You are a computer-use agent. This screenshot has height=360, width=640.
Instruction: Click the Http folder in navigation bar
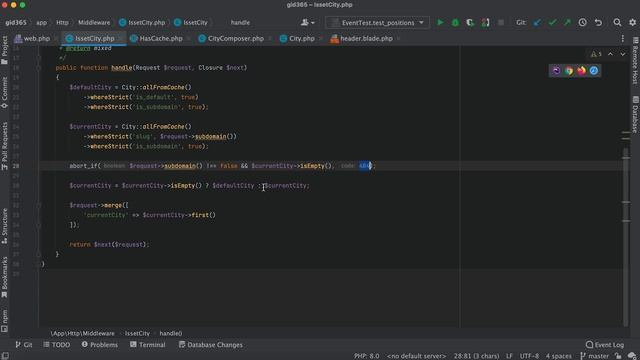62,22
